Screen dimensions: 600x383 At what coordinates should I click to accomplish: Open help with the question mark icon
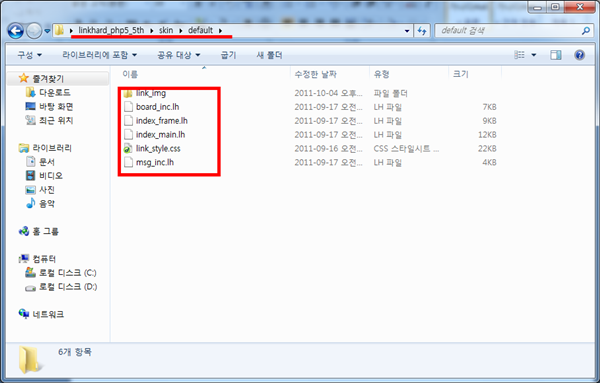pos(579,55)
